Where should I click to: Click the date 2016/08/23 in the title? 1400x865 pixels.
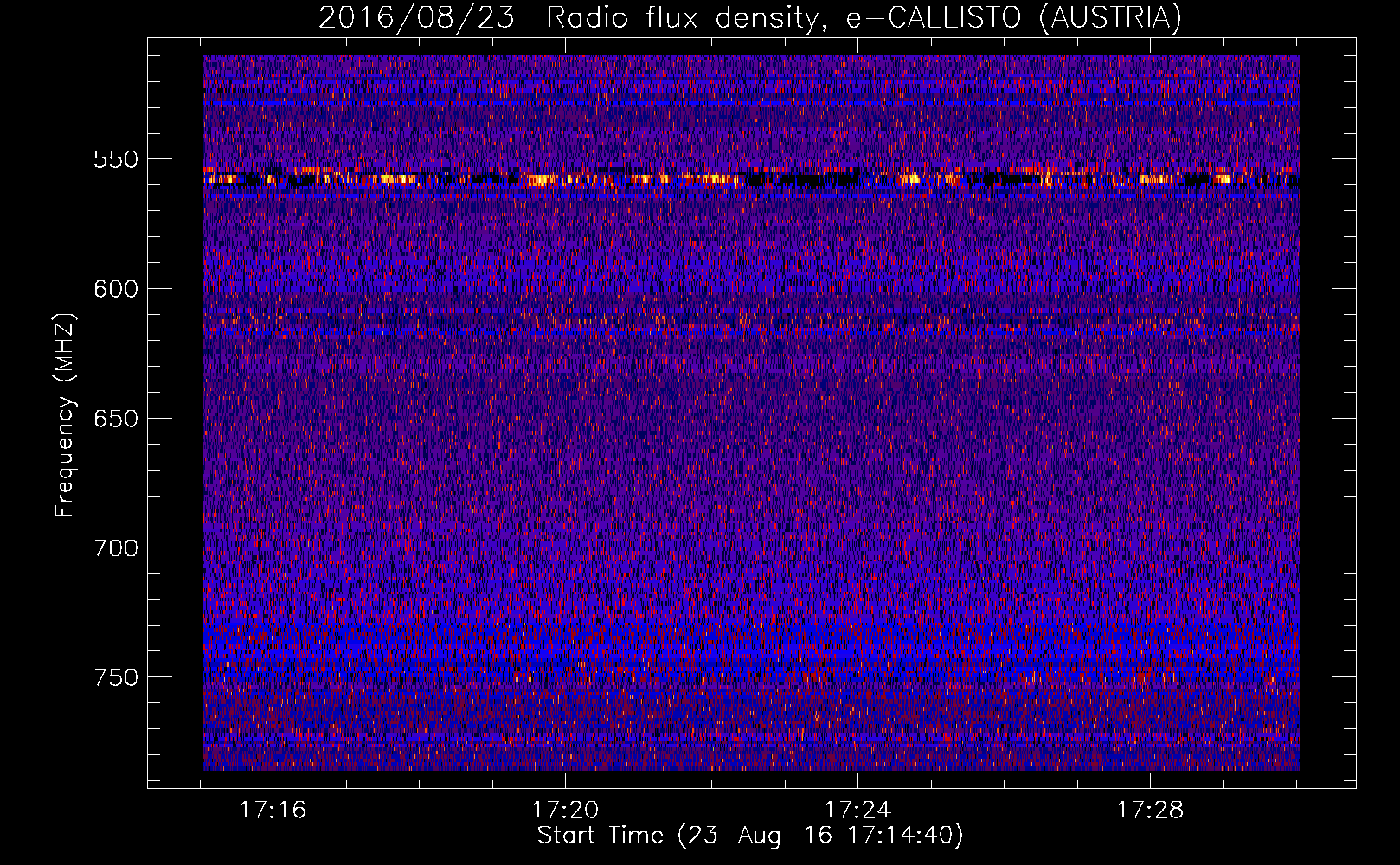416,17
